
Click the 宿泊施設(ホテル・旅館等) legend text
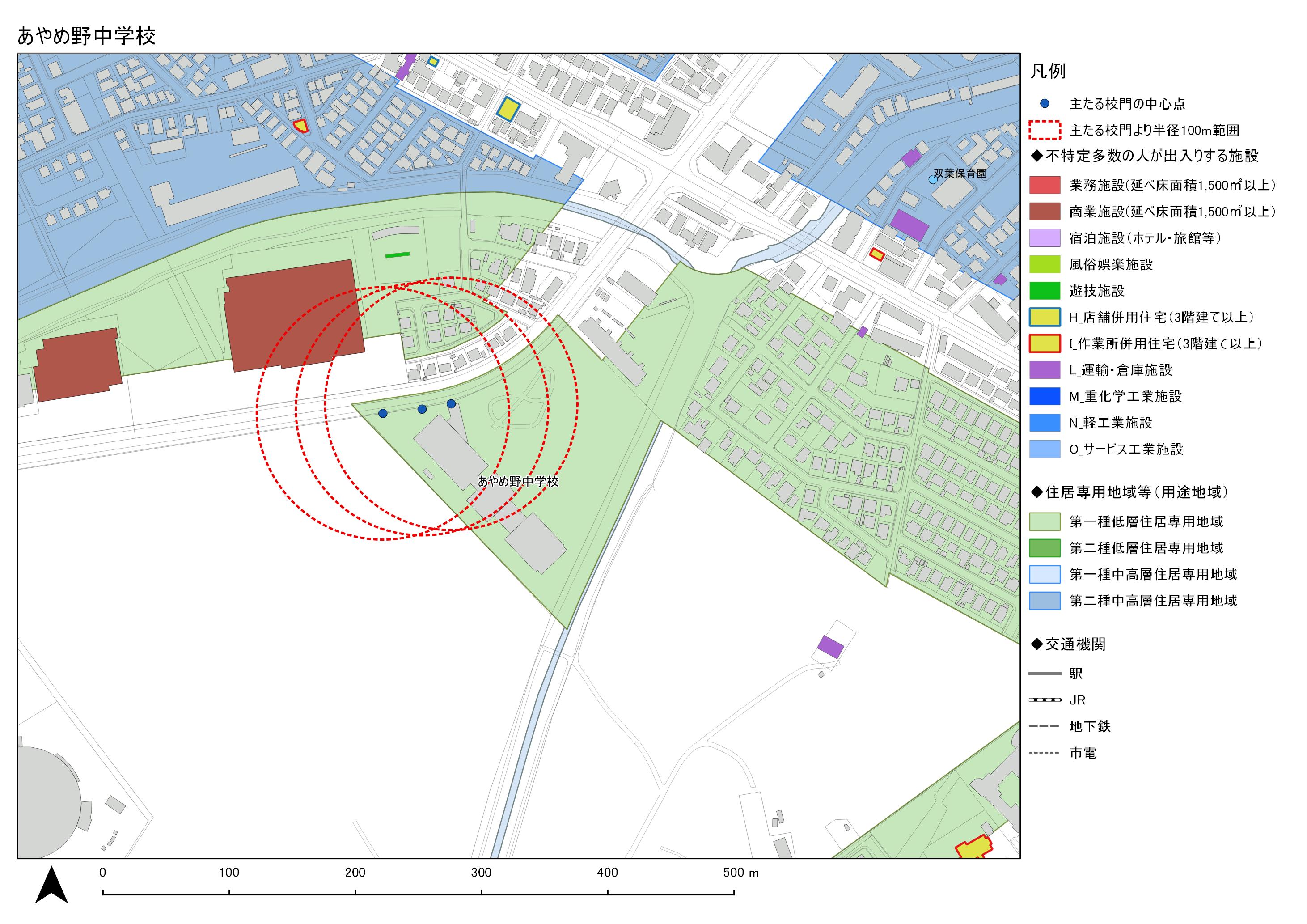click(x=1145, y=238)
